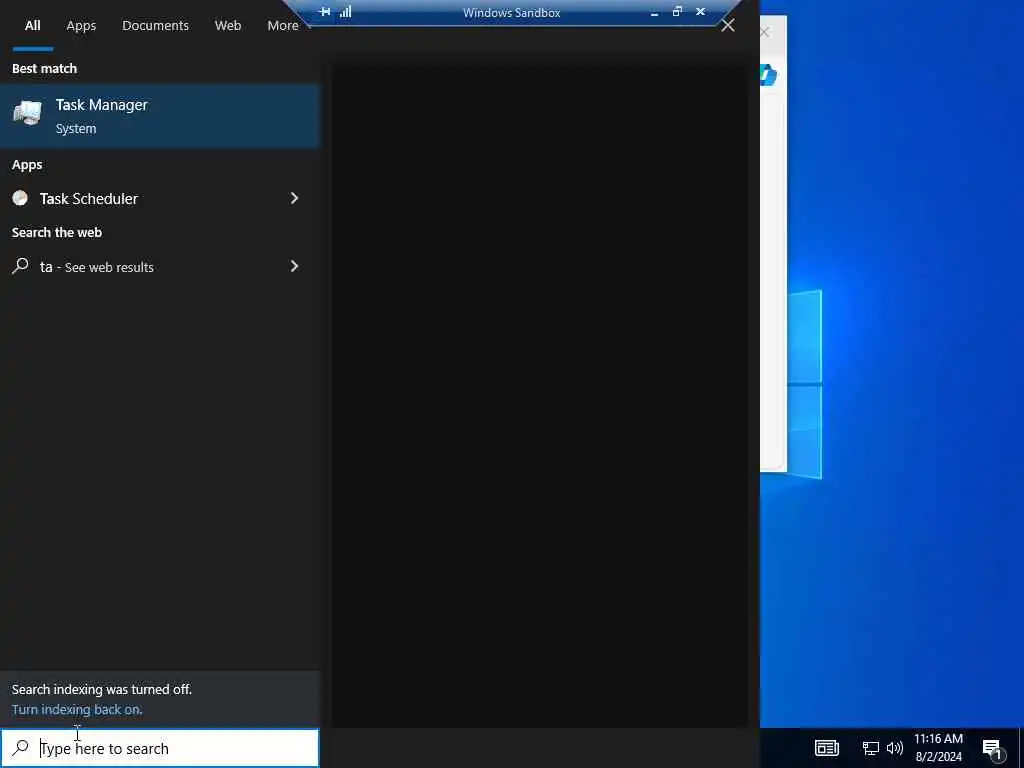The image size is (1024, 768).
Task: Close the search panel with X
Action: [x=728, y=25]
